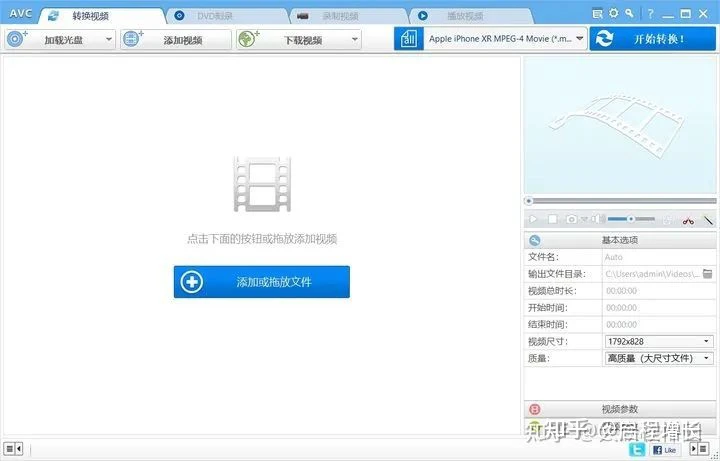
Task: Click the Facebook Like button
Action: [x=664, y=450]
